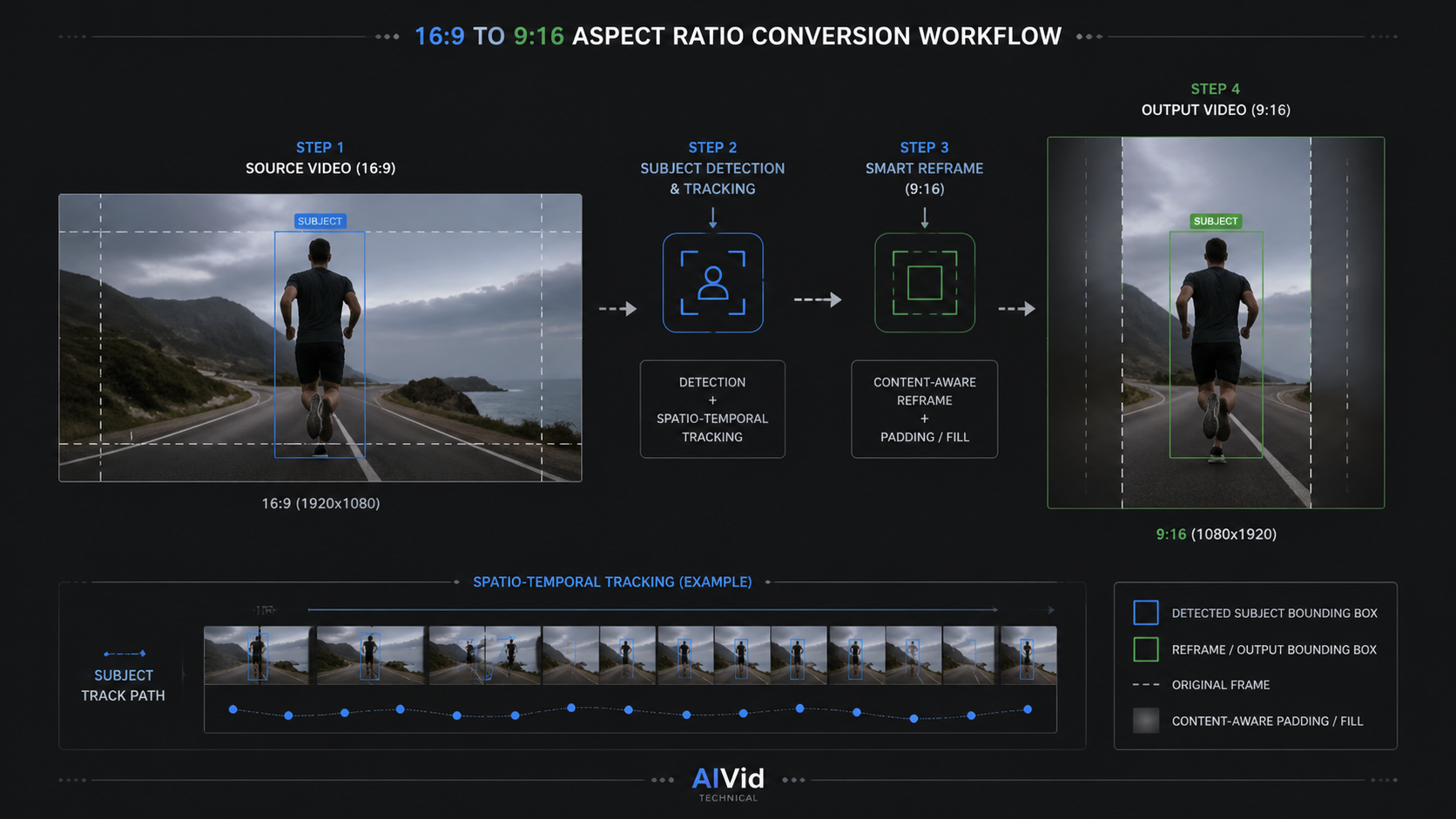Select the green reframe output bounding box swatch
The image size is (1456, 819).
coord(1145,649)
